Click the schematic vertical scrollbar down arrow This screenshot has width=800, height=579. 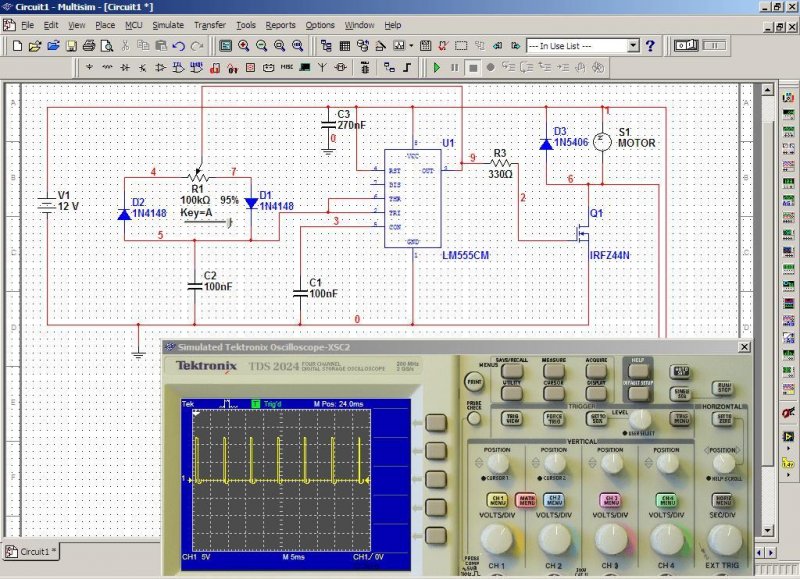coord(767,531)
